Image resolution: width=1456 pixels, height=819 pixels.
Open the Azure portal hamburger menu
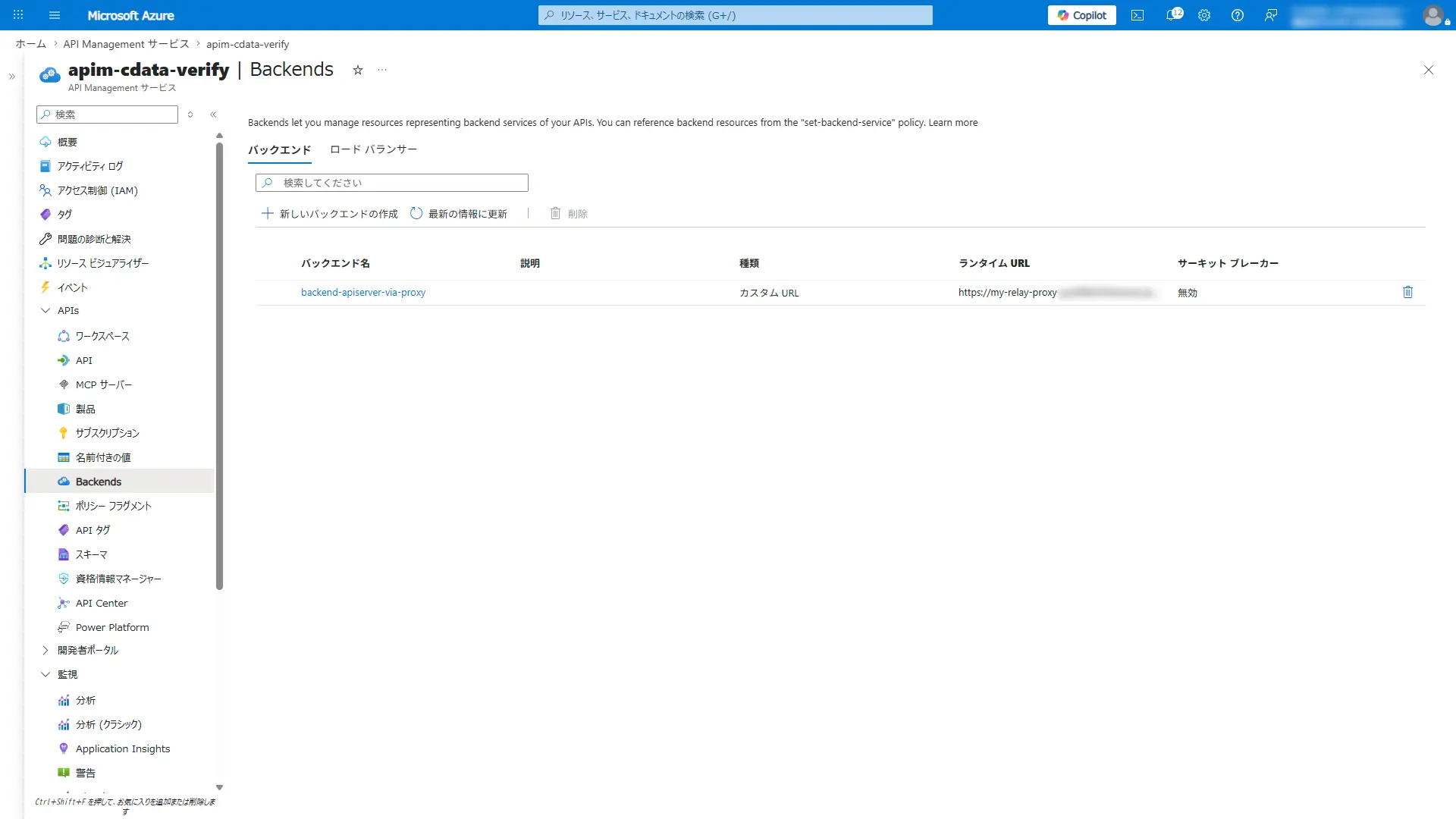tap(54, 15)
